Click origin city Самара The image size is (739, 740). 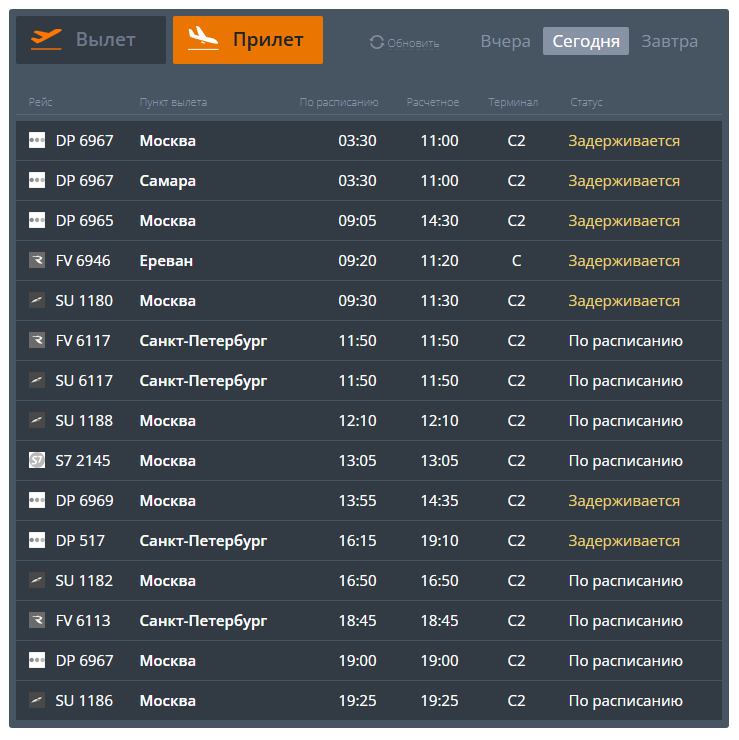point(168,181)
